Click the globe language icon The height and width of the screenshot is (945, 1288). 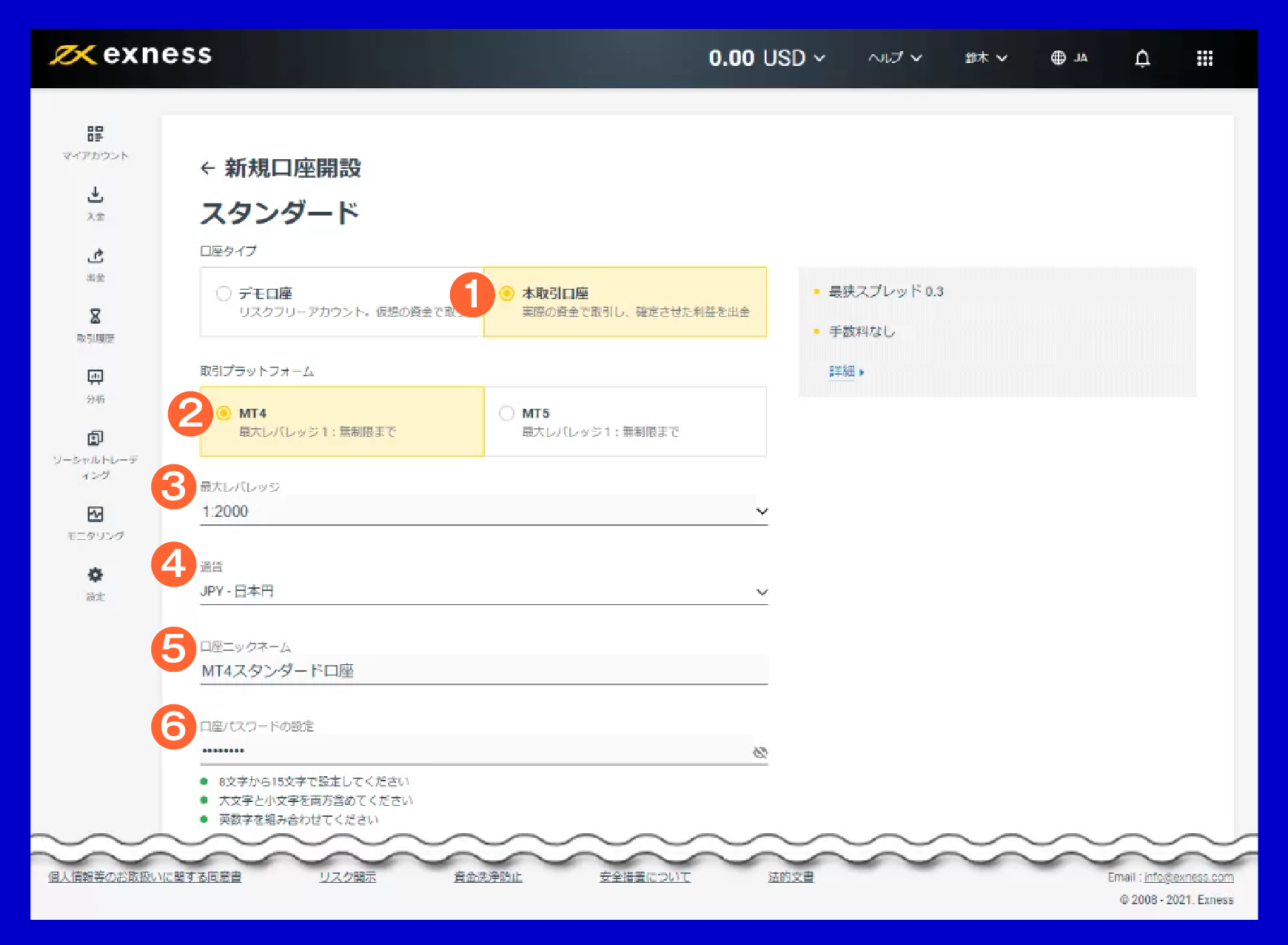1059,58
